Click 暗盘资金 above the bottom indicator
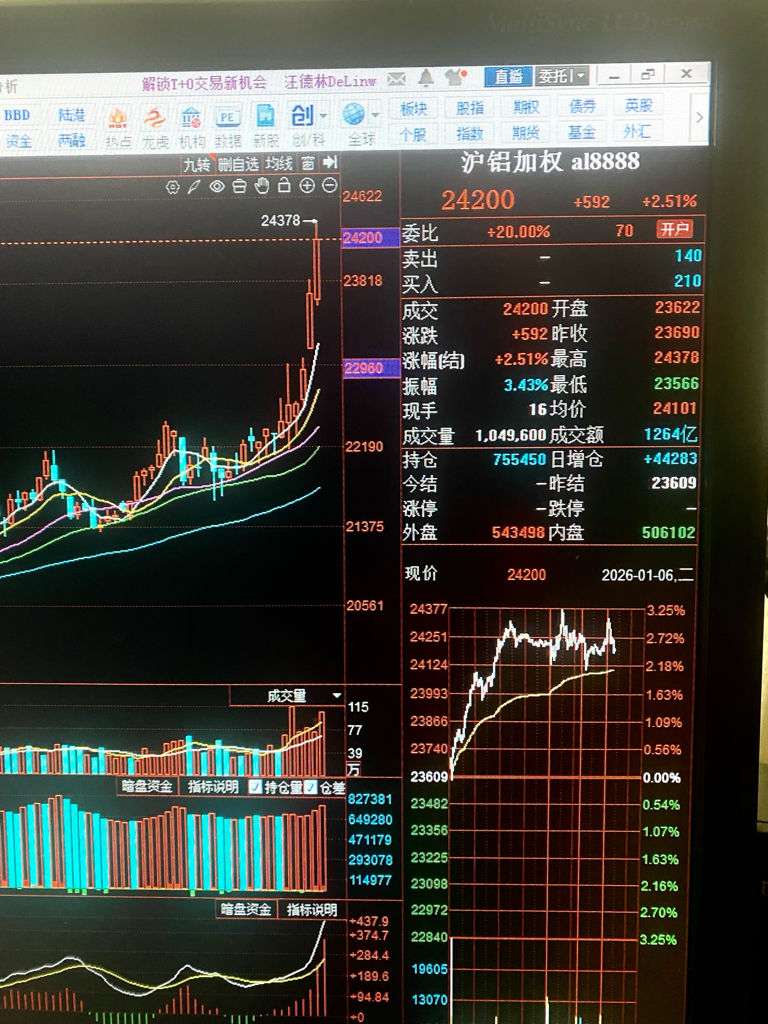Viewport: 768px width, 1024px height. [x=246, y=909]
